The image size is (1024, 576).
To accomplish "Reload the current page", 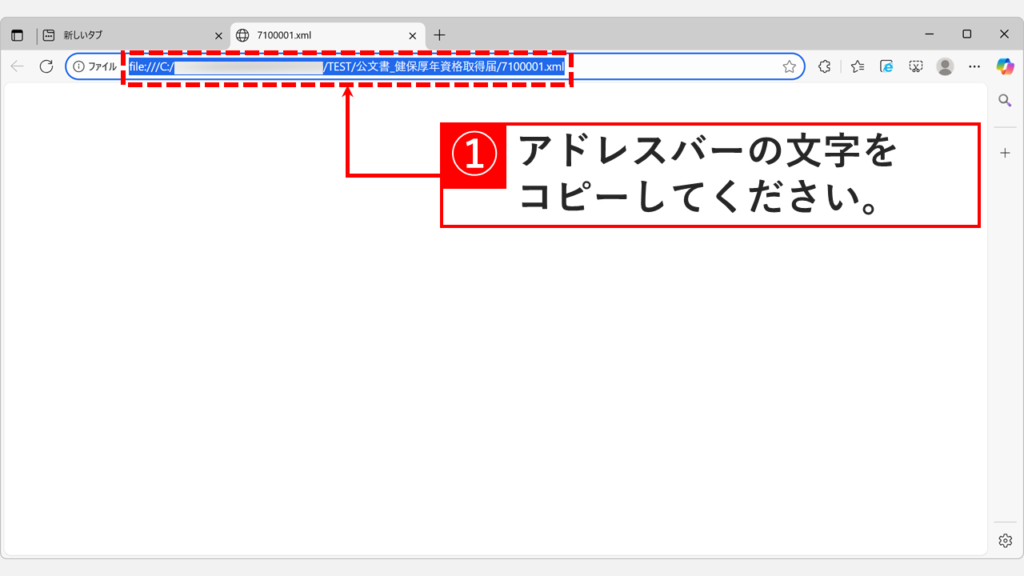I will [47, 66].
